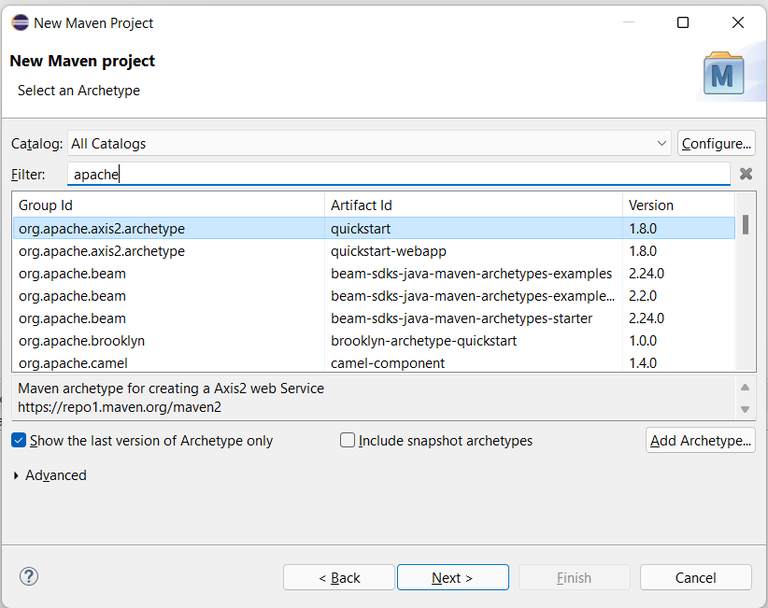Viewport: 768px width, 608px height.
Task: Open the help question mark icon
Action: pos(29,577)
